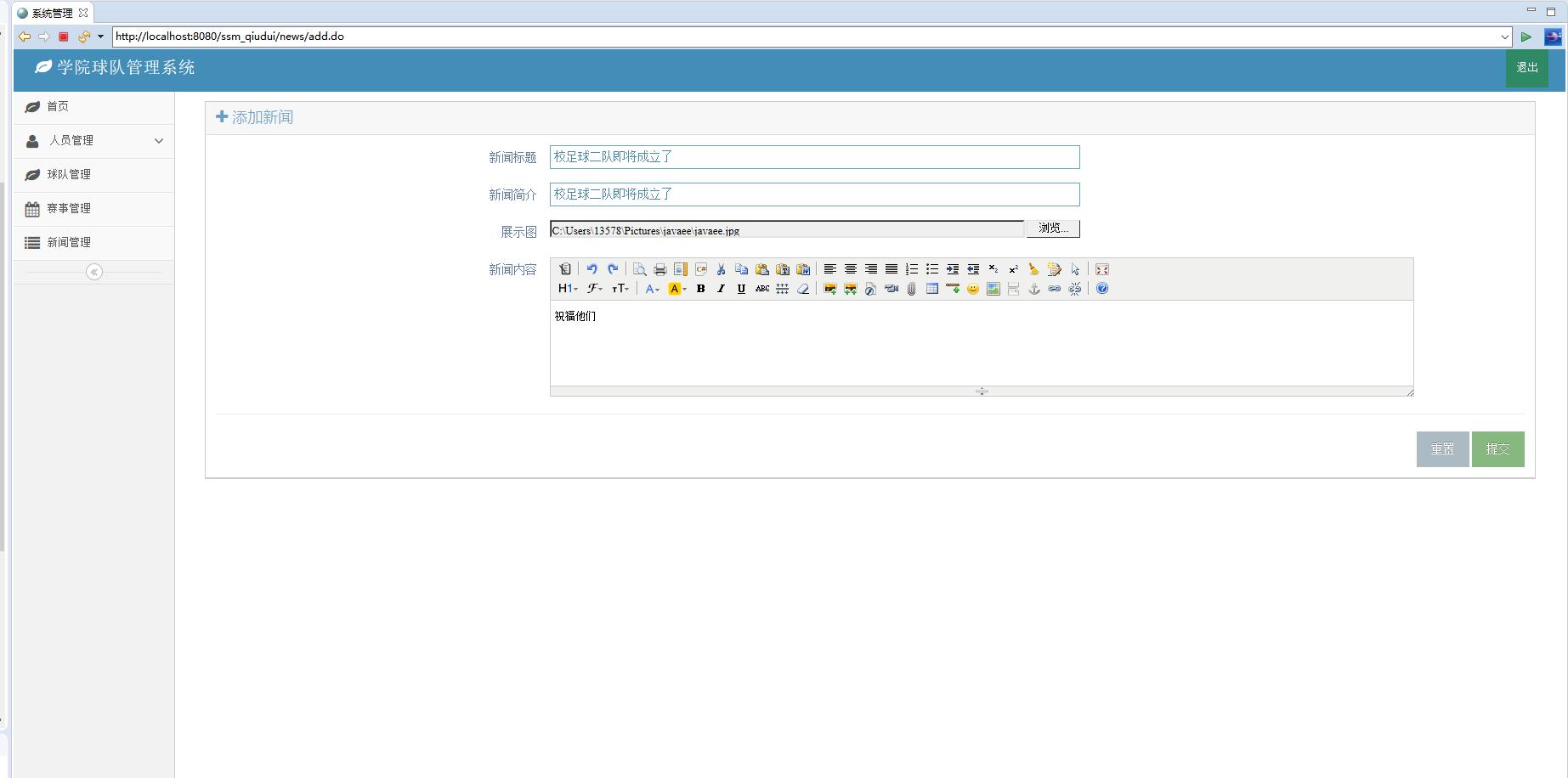The image size is (1568, 778).
Task: Insert a file attachment with the paperclip
Action: click(912, 289)
